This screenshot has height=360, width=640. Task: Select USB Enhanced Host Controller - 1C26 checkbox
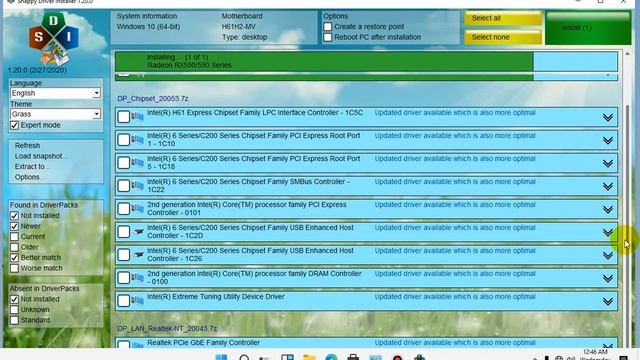[123, 255]
